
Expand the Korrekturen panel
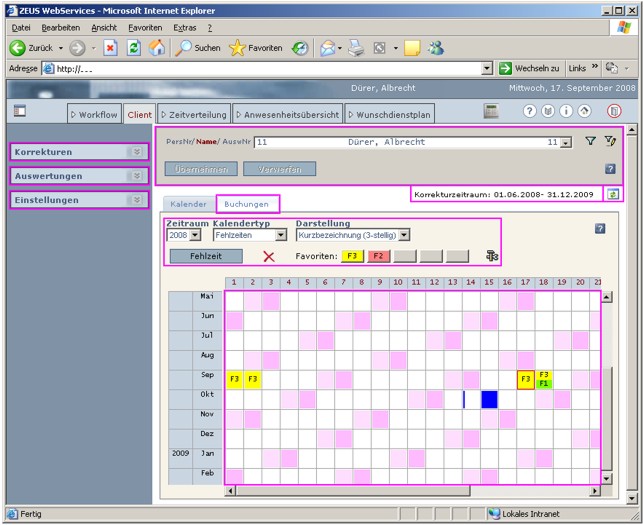click(x=138, y=152)
